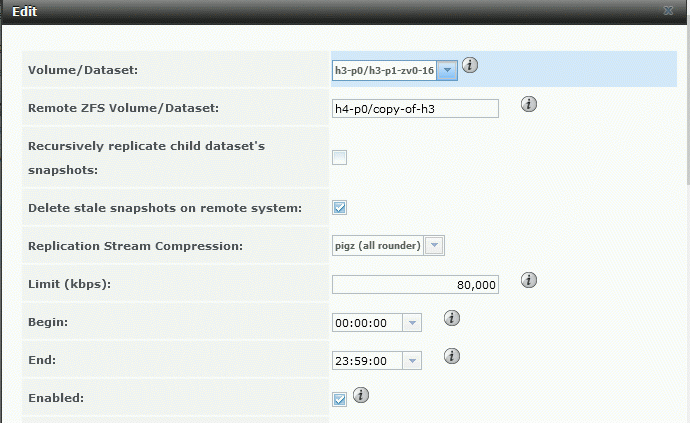Screen dimensions: 690x423
Task: Enable recursive replication of child dataset snapshots
Action: tap(340, 157)
